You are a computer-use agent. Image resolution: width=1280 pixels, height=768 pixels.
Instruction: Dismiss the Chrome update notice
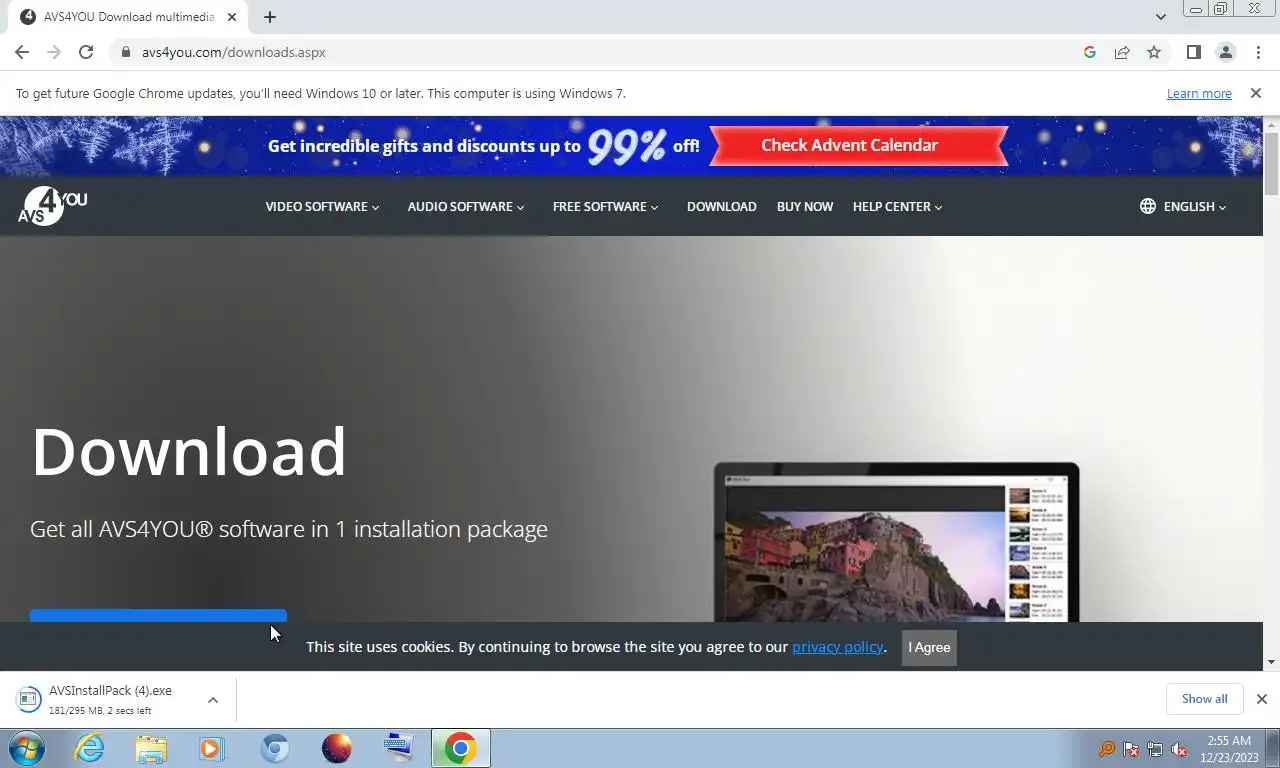tap(1256, 93)
